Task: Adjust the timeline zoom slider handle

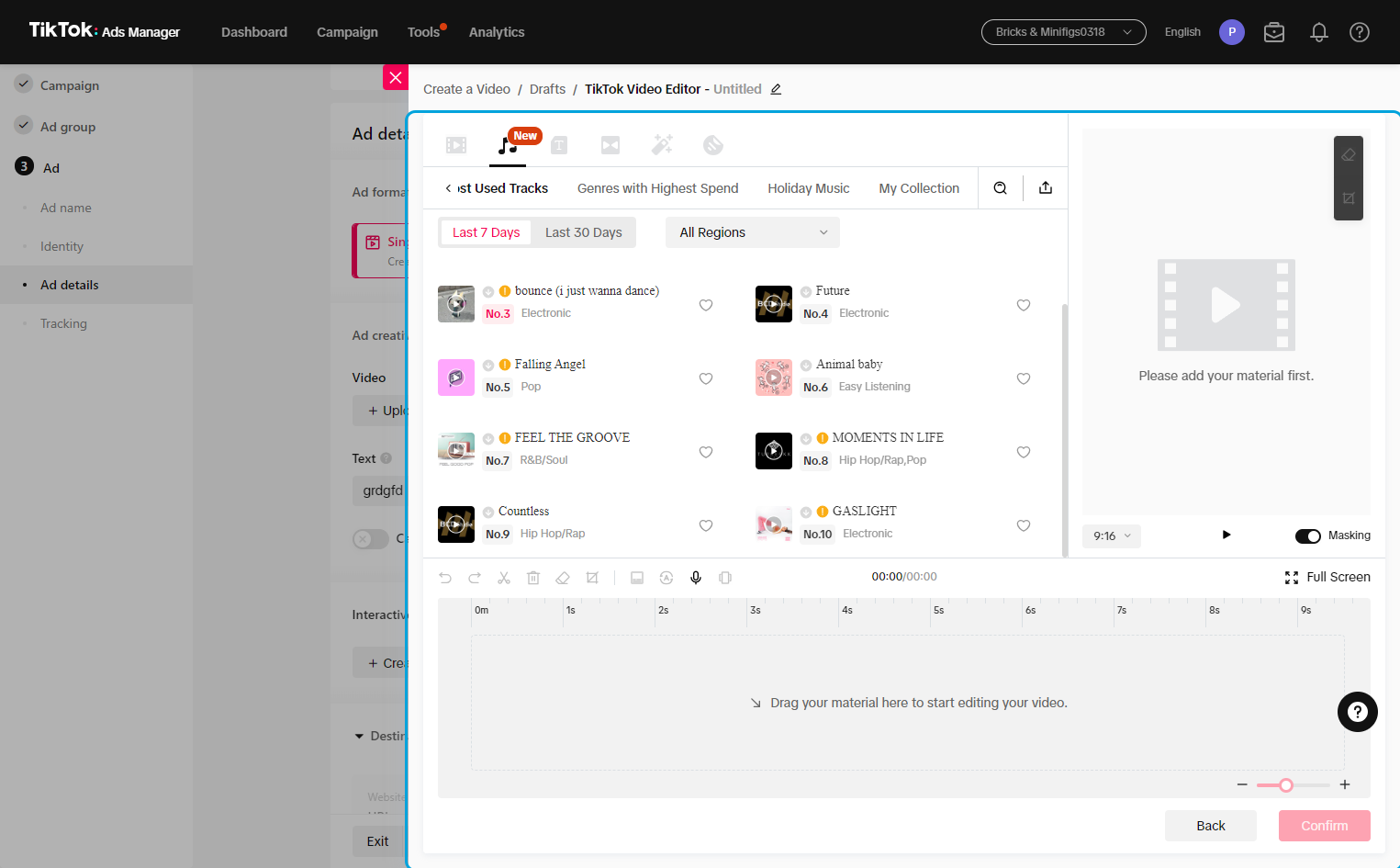Action: [x=1286, y=785]
